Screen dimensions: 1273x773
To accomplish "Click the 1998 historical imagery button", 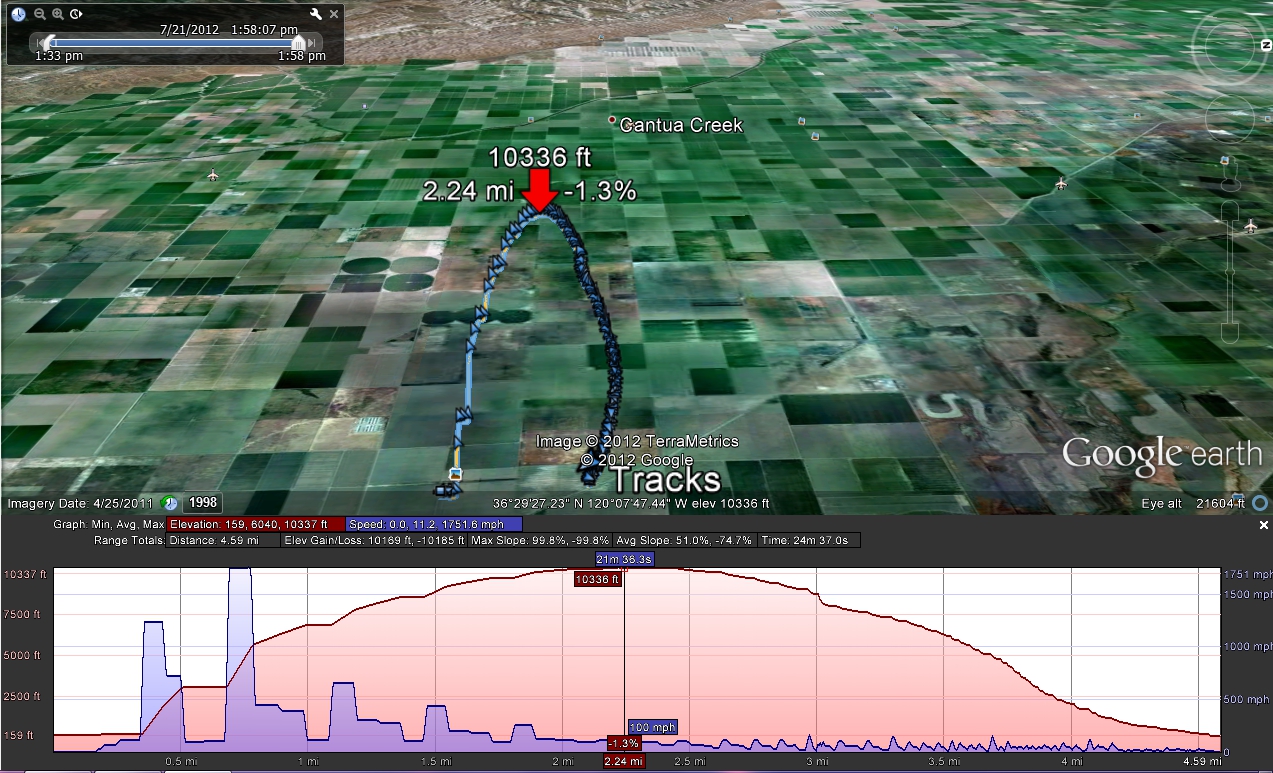I will 202,503.
